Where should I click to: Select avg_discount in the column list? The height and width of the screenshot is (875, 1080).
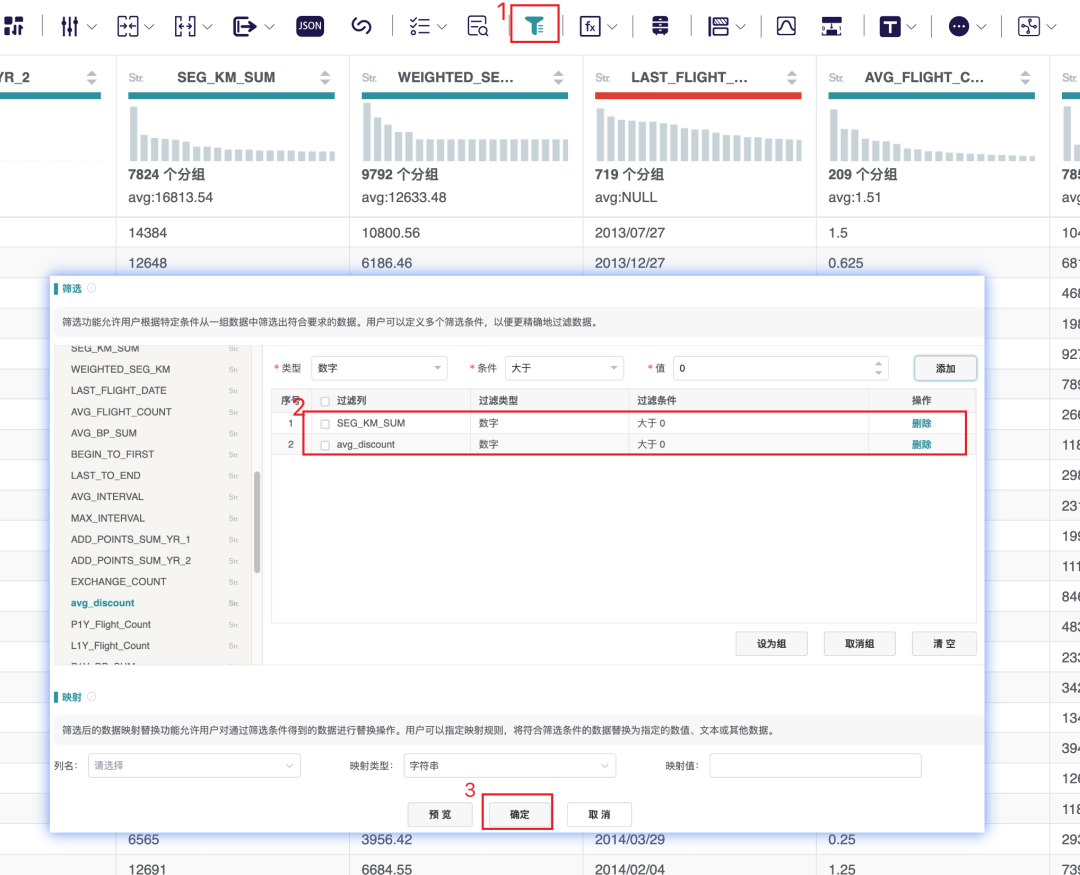pos(103,603)
